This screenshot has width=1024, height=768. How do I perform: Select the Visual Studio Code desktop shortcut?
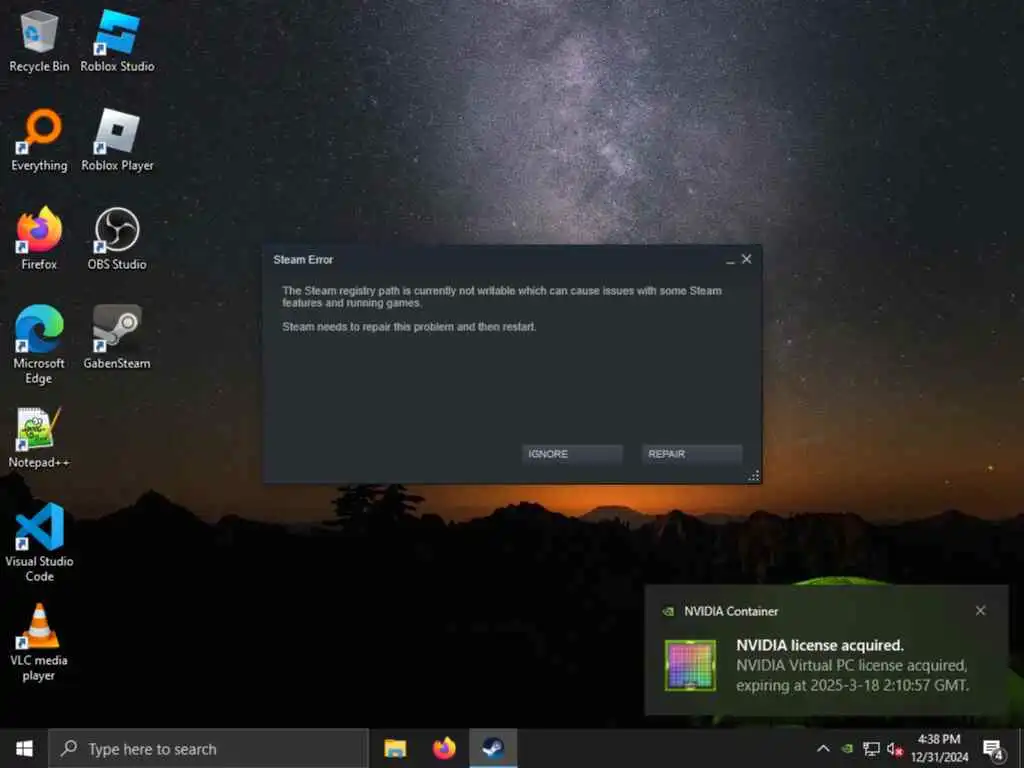tap(39, 543)
